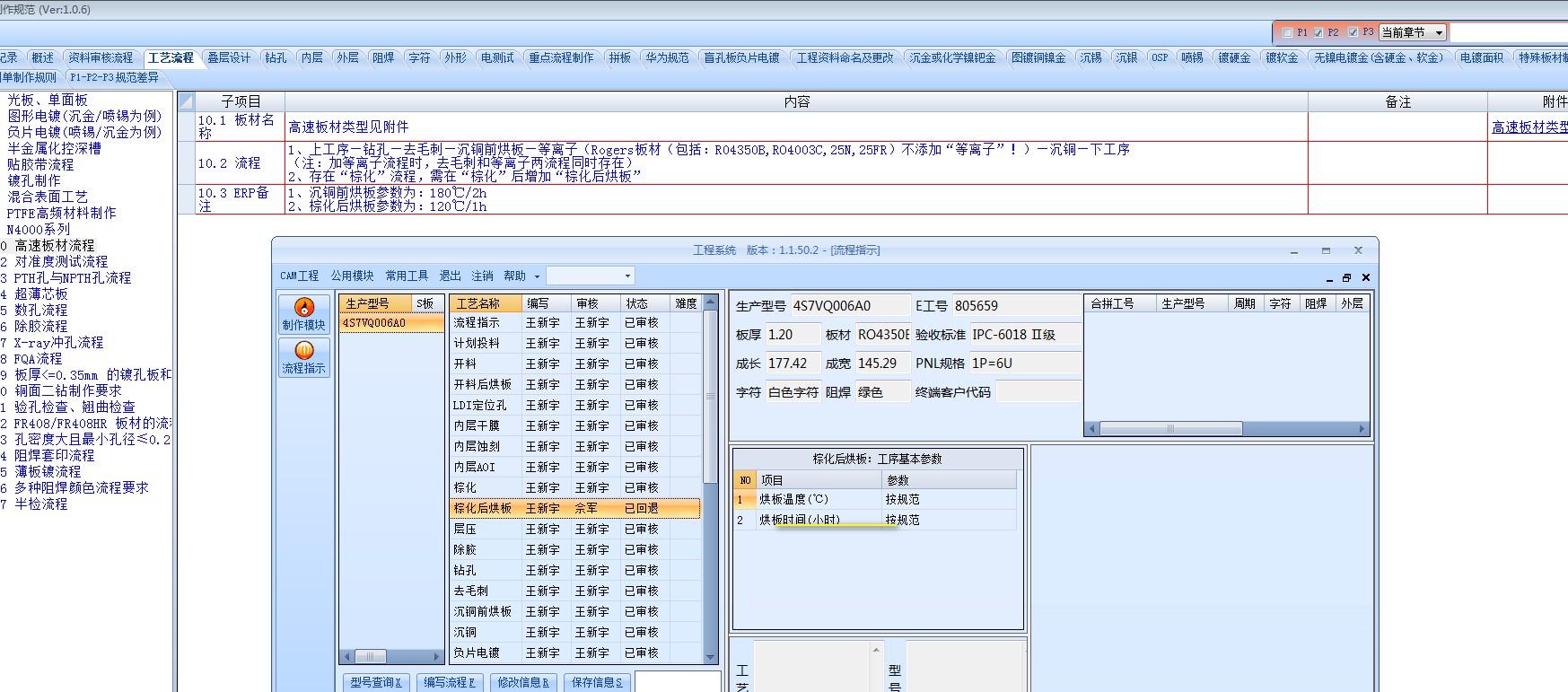Open the 常用工具 menu

click(407, 276)
